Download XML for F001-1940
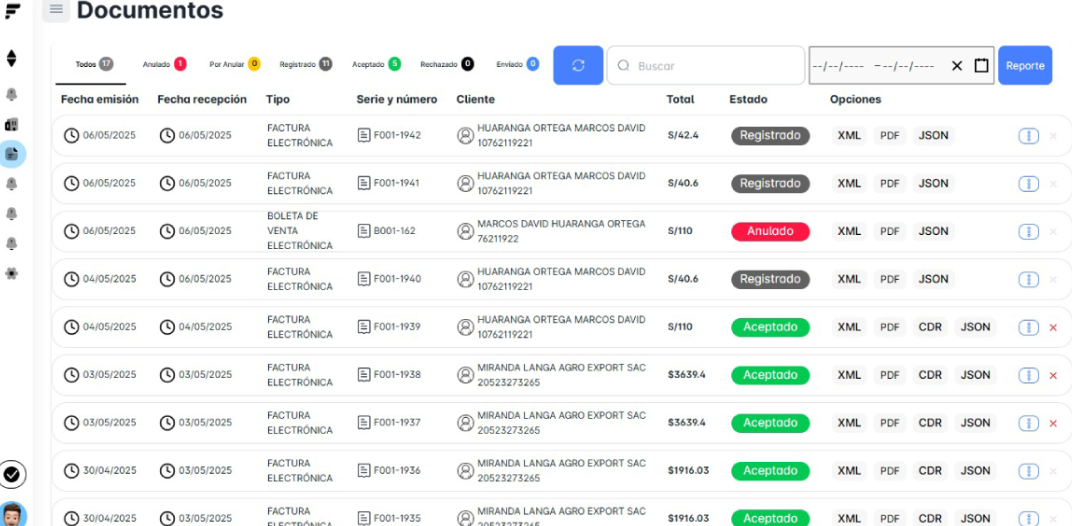 pyautogui.click(x=849, y=279)
